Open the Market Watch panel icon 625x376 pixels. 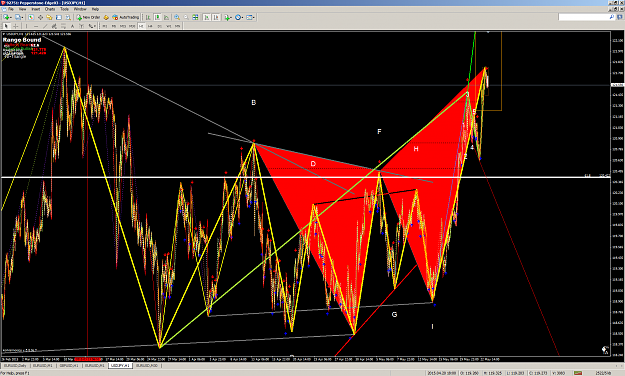point(31,17)
